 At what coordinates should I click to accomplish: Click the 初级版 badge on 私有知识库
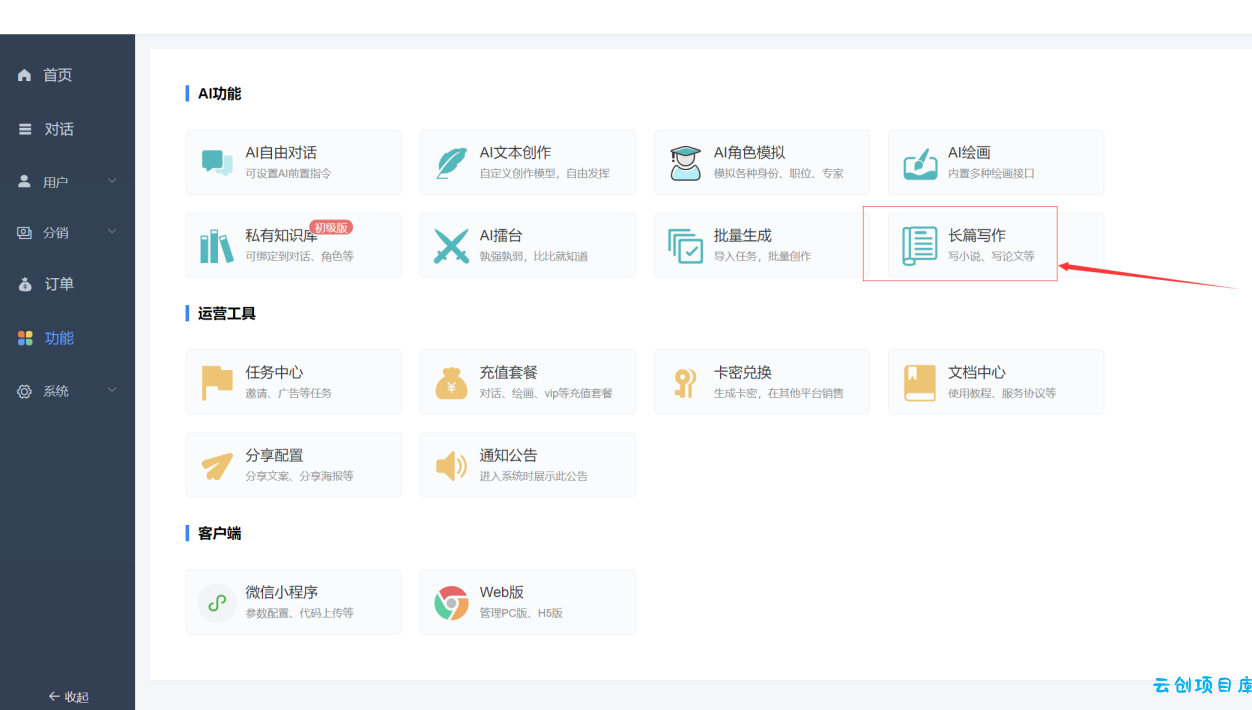point(331,227)
